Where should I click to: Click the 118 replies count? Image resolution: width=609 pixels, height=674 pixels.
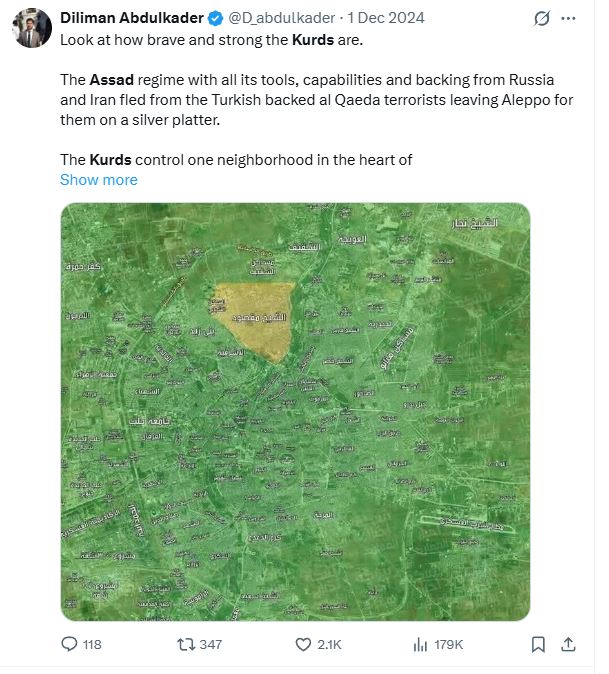(x=92, y=644)
